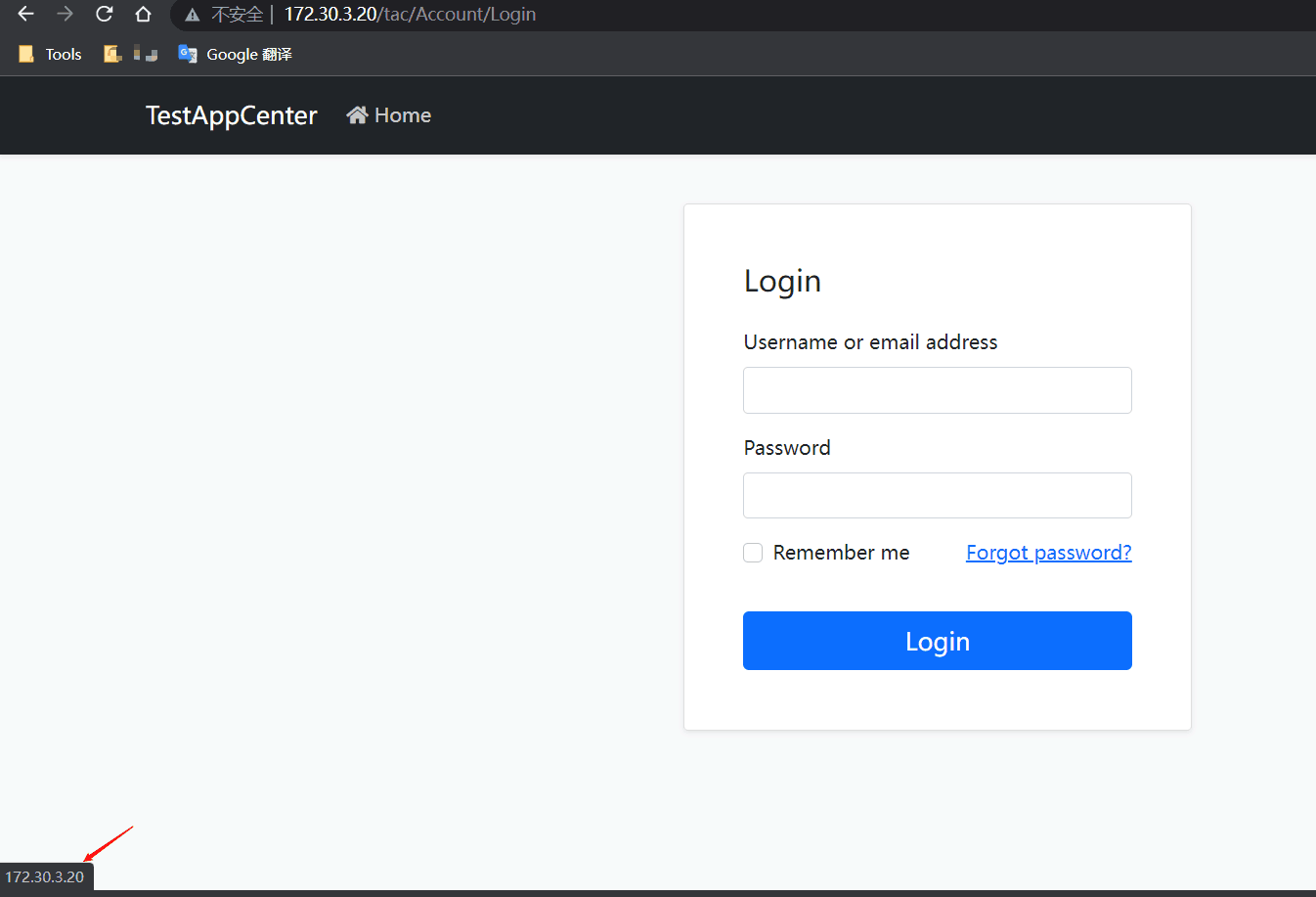Select the Home navigation item
The image size is (1316, 897).
[x=388, y=114]
